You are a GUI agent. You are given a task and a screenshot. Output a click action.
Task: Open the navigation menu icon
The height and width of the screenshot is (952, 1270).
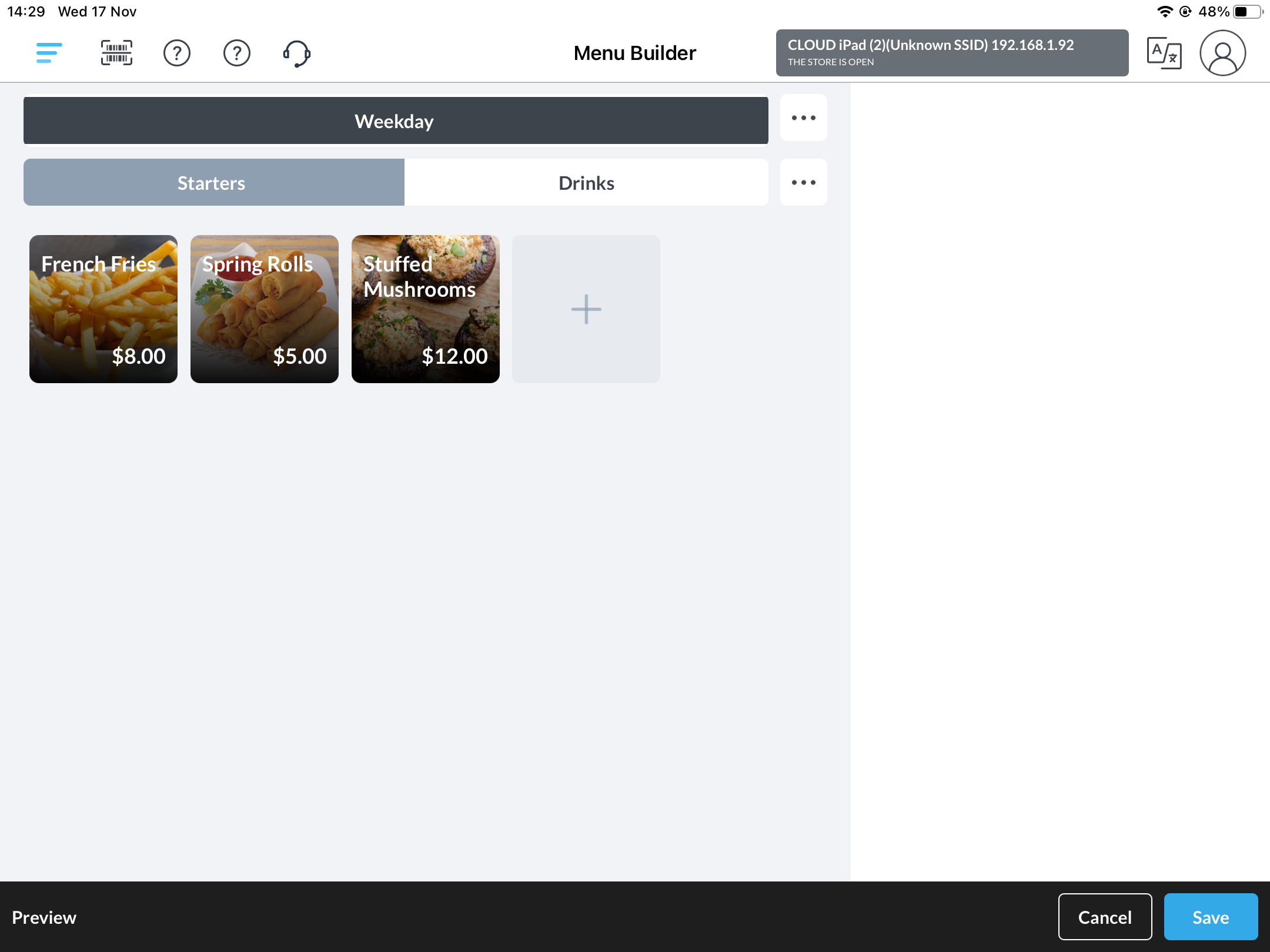pos(49,53)
